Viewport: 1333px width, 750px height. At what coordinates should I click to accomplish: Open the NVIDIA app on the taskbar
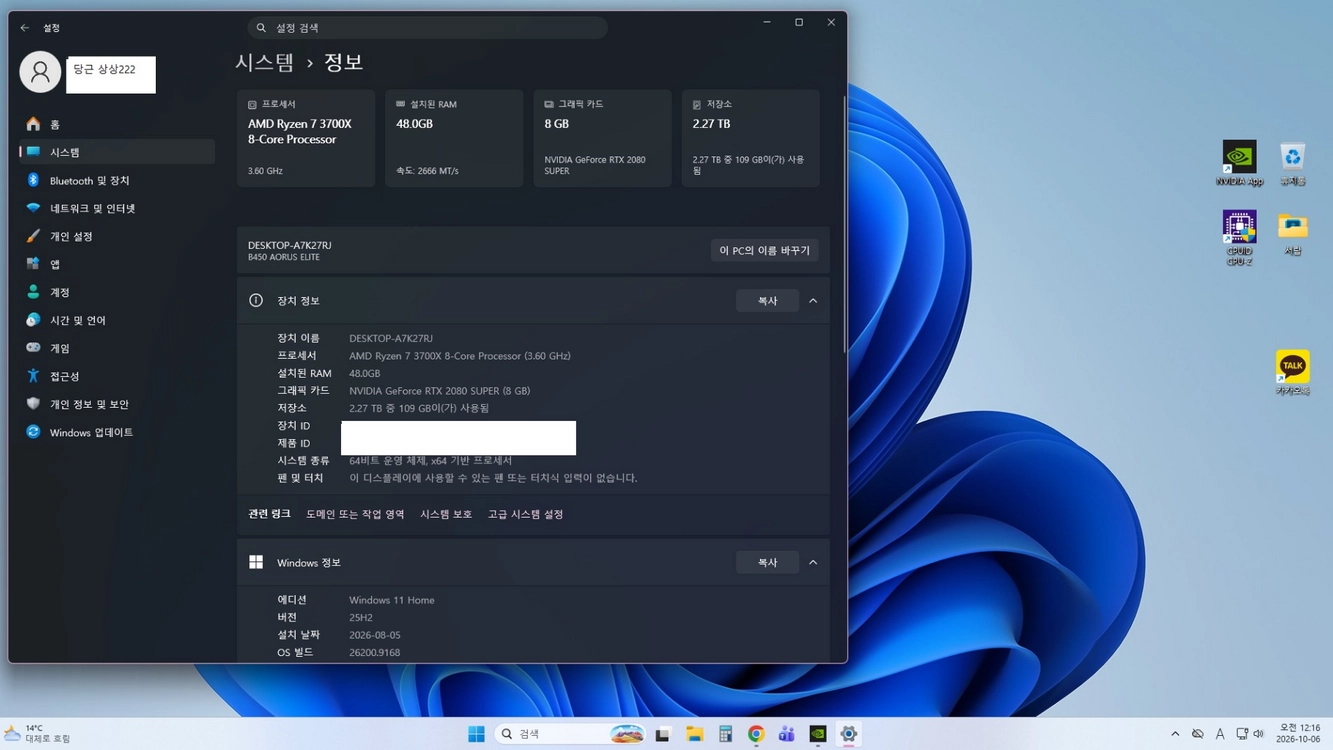pos(817,734)
